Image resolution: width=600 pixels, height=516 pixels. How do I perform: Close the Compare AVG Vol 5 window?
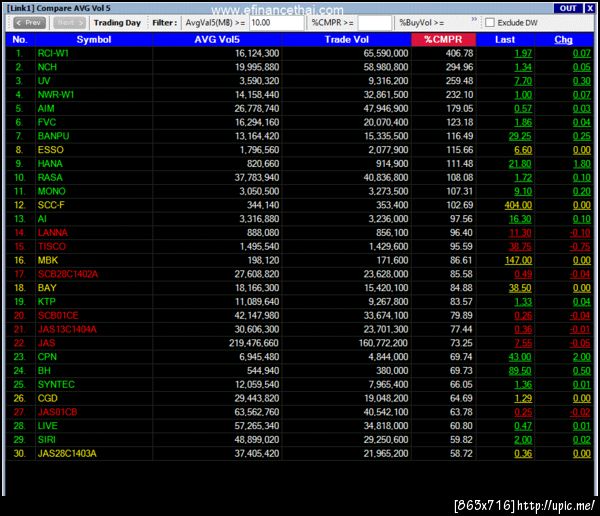tap(590, 8)
